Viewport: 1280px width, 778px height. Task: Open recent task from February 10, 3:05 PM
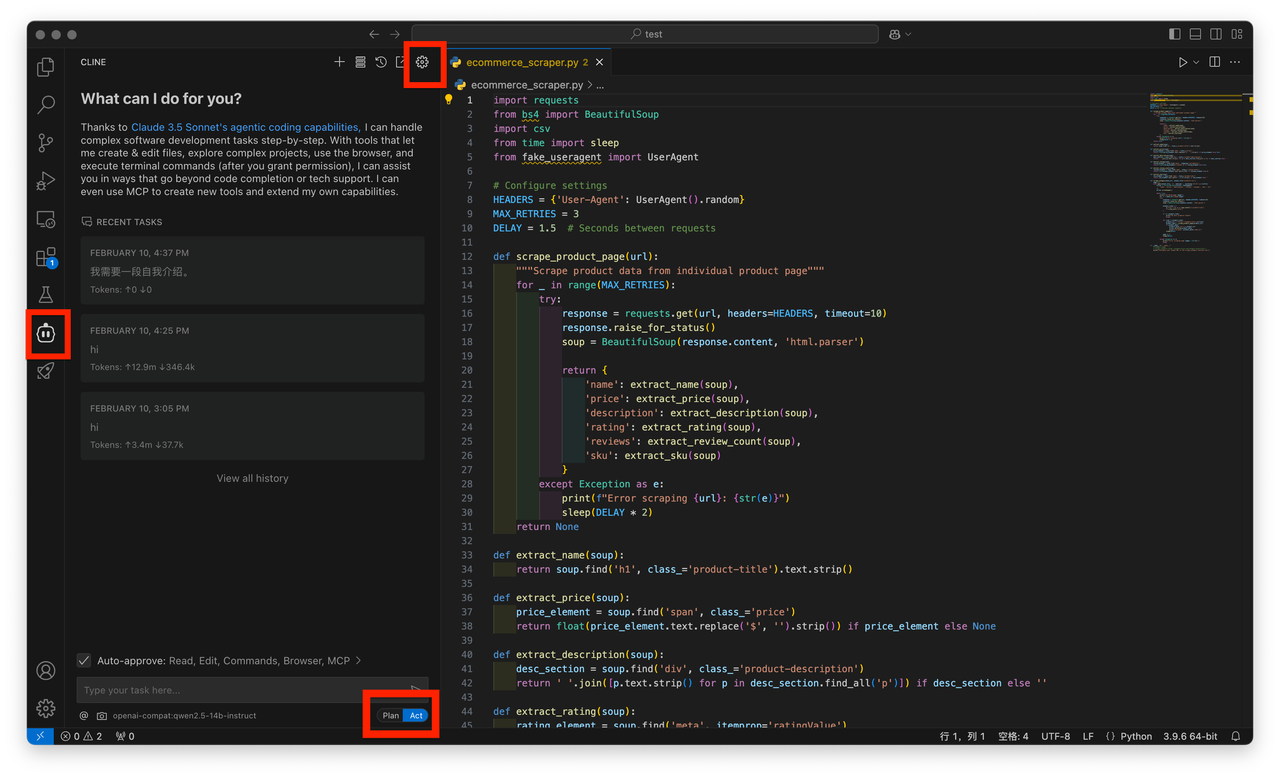pos(252,426)
